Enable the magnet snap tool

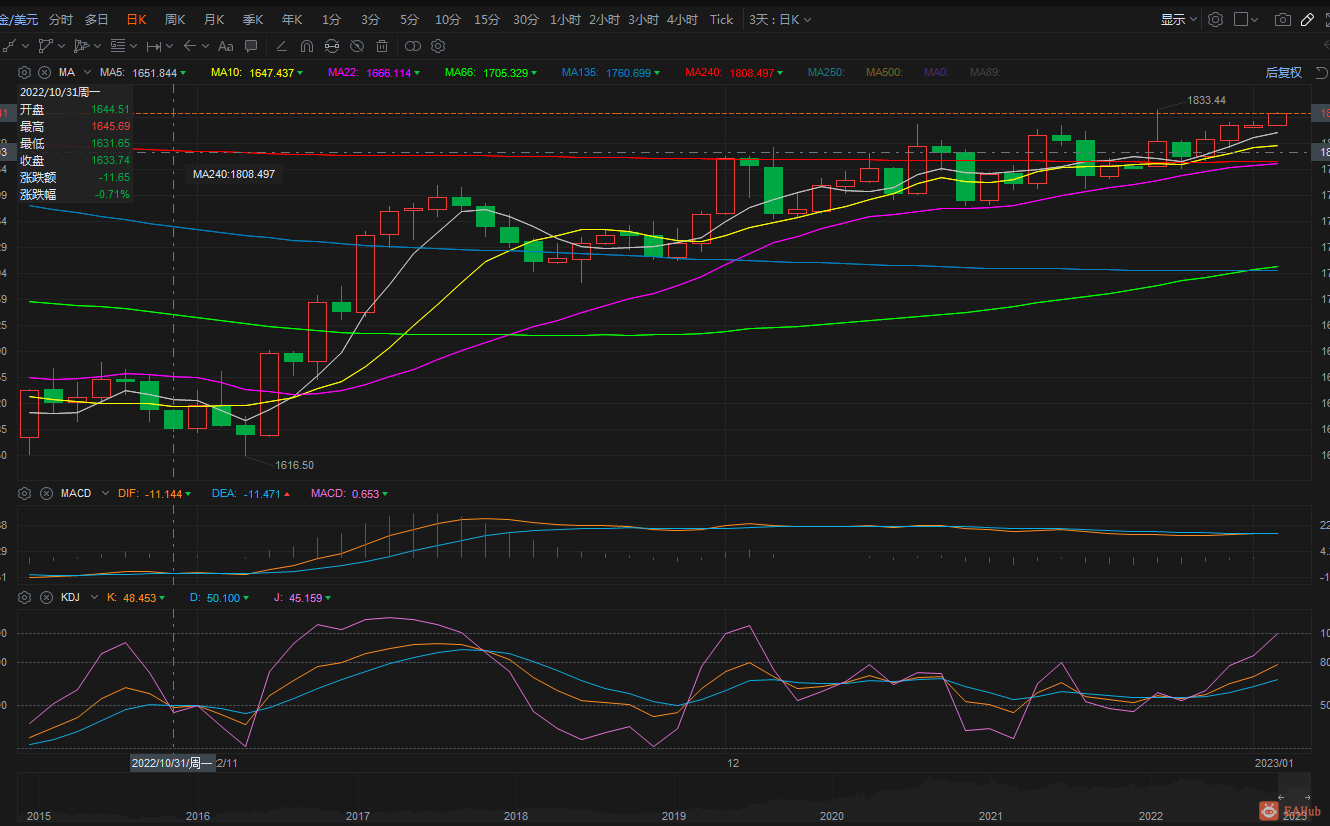pyautogui.click(x=306, y=46)
